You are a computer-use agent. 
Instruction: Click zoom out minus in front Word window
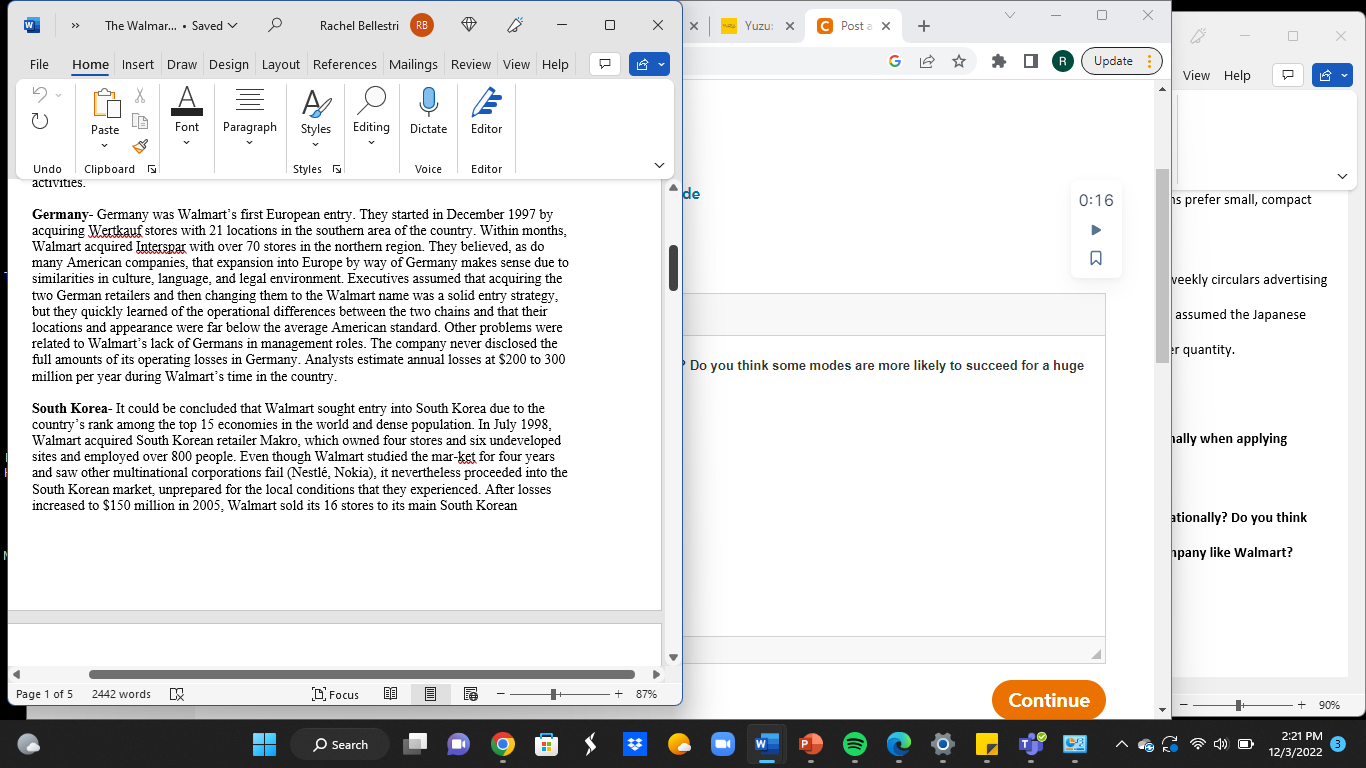coord(501,694)
